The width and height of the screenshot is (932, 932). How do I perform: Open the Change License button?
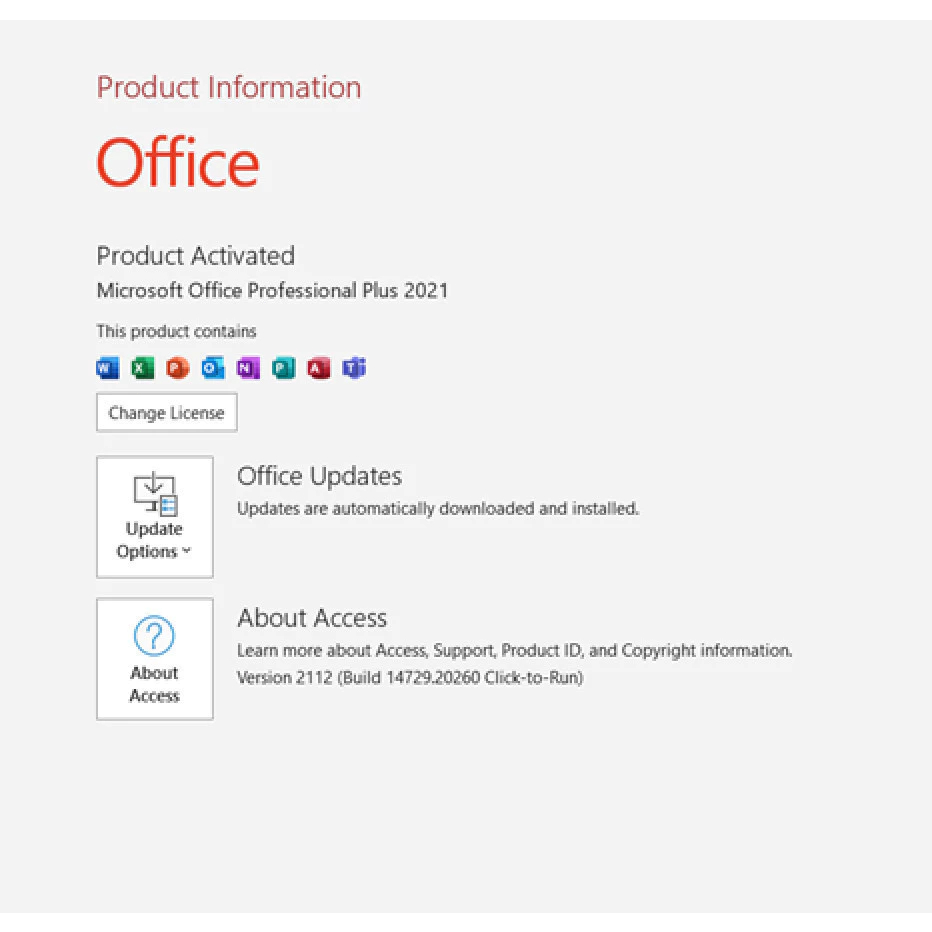167,413
